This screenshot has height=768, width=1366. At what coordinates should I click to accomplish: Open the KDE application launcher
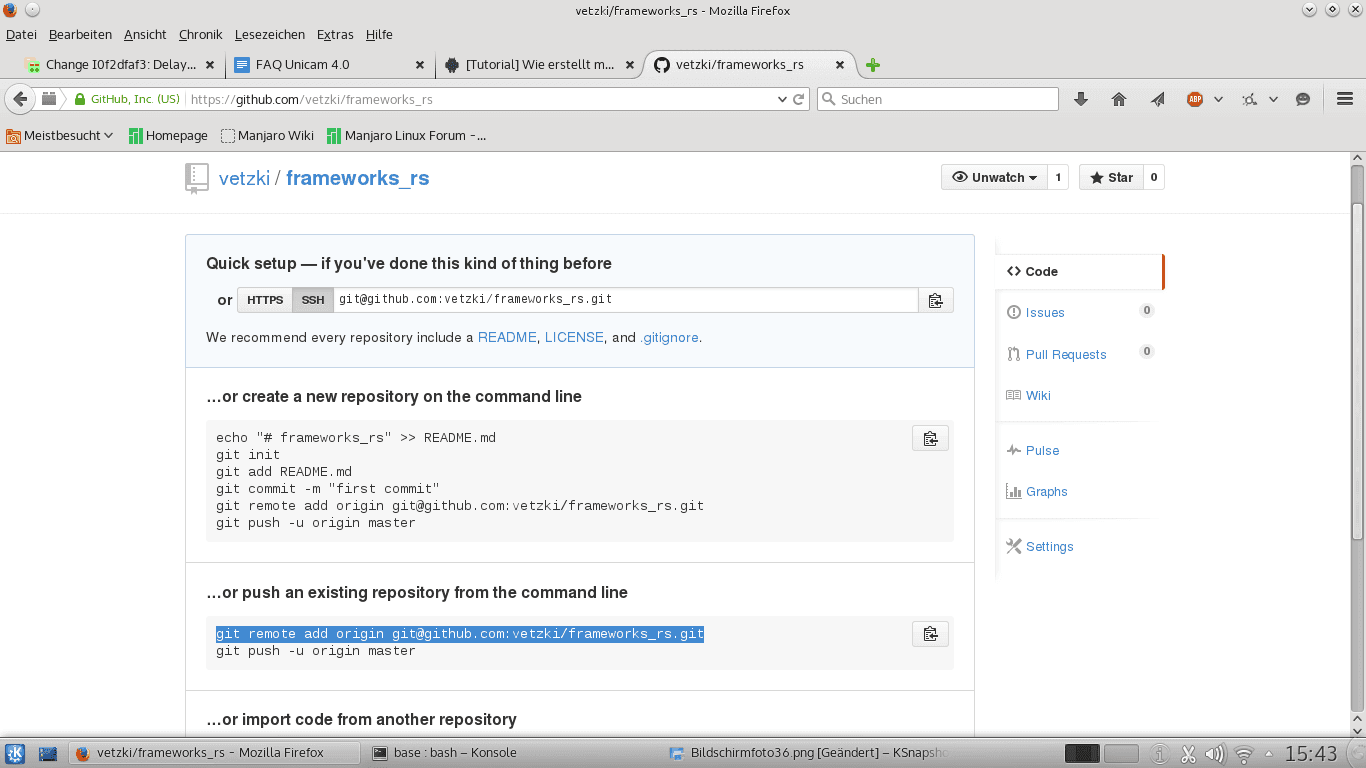[x=16, y=754]
